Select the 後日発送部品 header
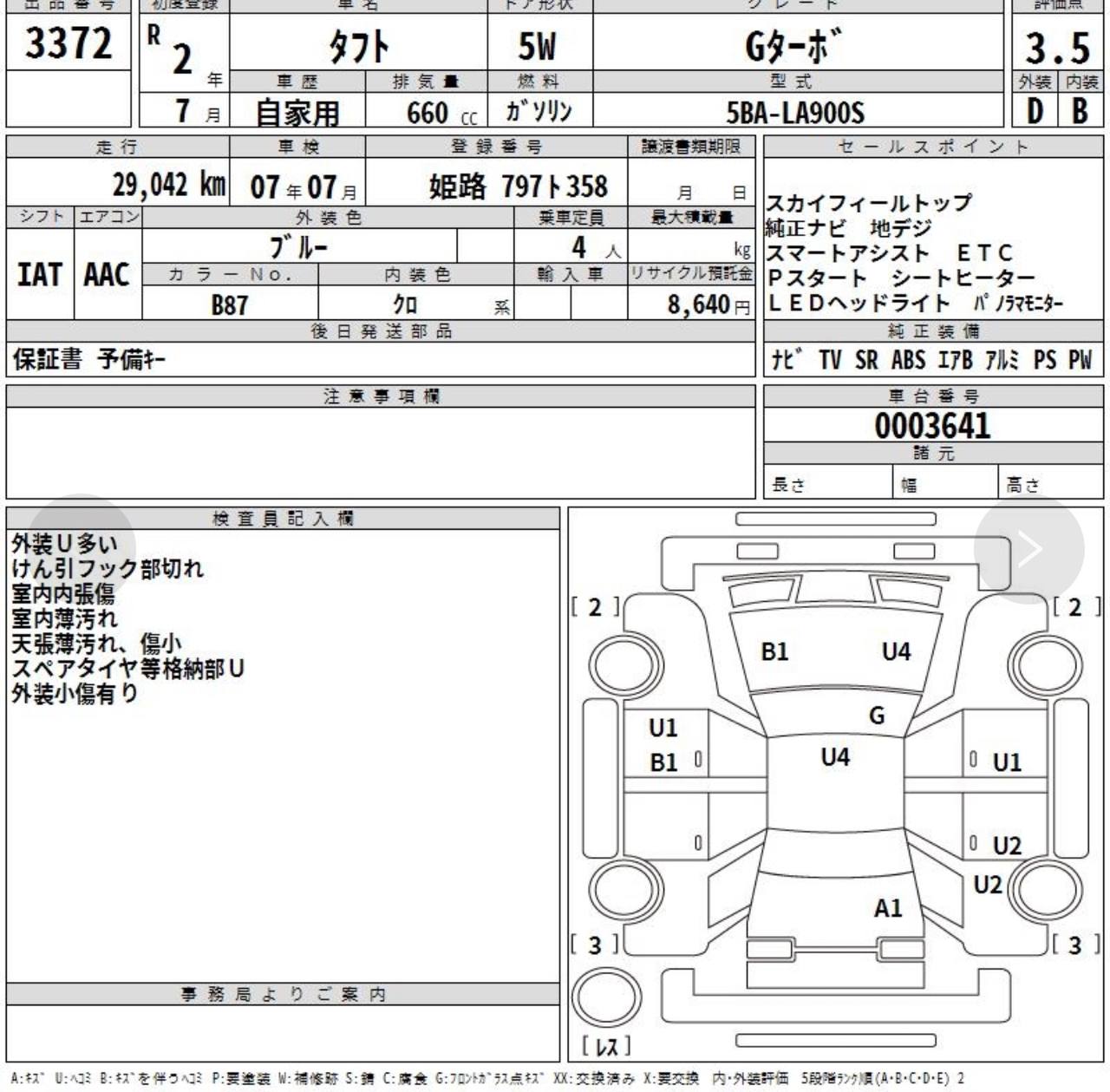Image resolution: width=1110 pixels, height=1092 pixels. (382, 330)
